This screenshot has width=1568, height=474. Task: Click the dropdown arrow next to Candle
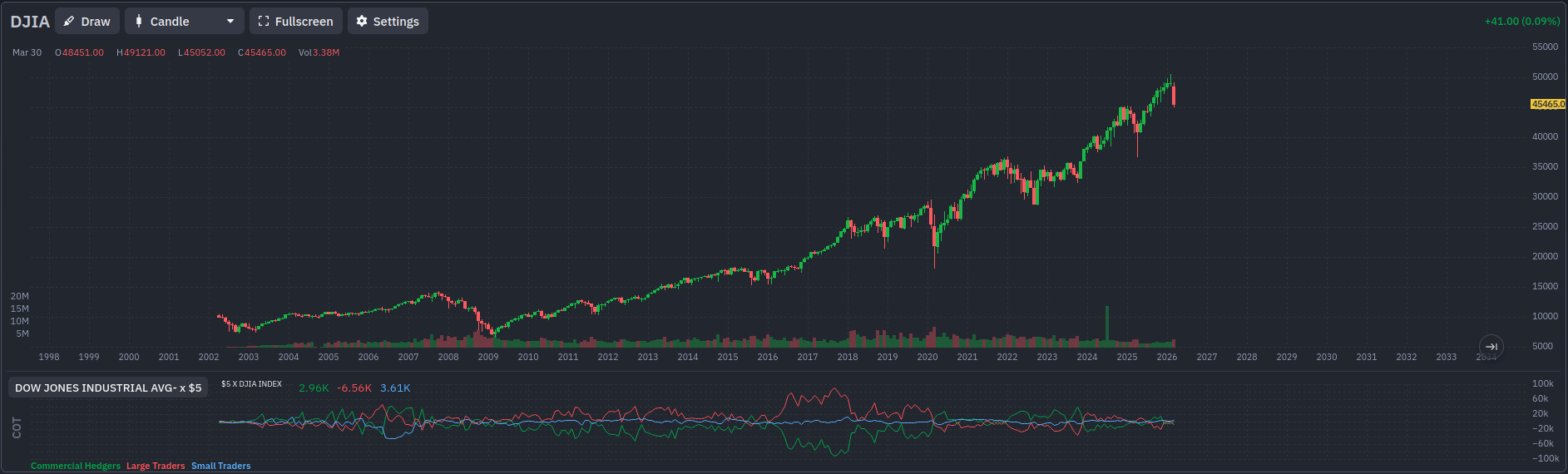(230, 22)
